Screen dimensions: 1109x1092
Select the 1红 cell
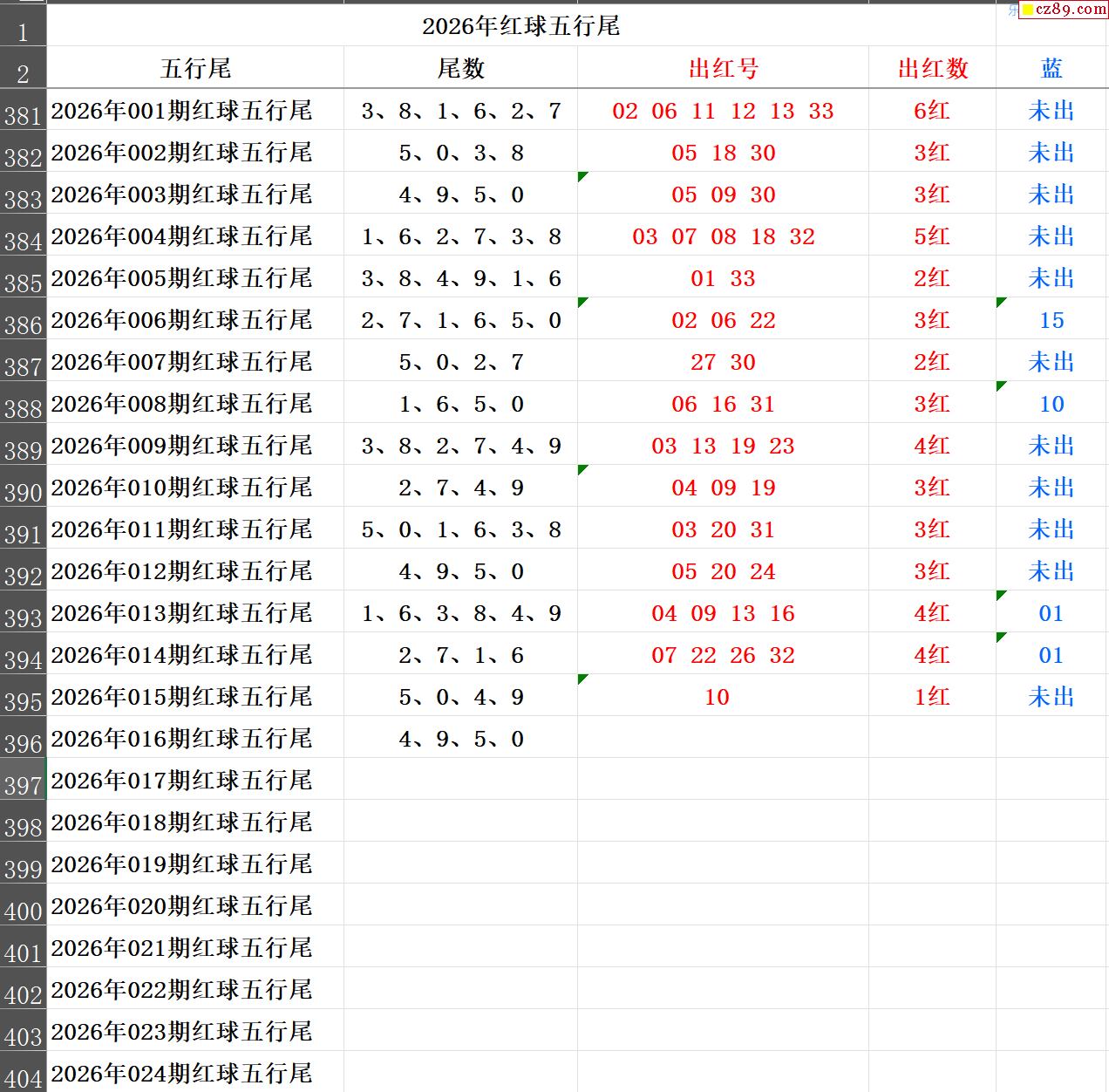(932, 697)
